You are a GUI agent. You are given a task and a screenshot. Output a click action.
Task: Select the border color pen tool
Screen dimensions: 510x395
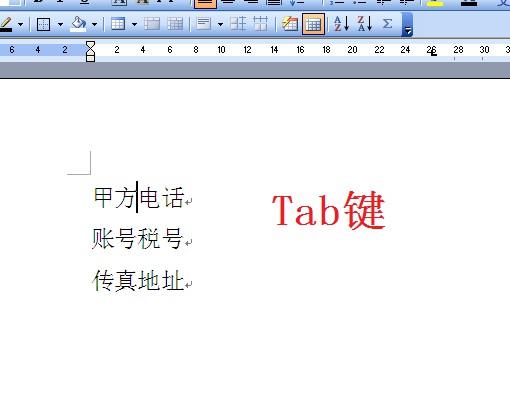point(6,24)
